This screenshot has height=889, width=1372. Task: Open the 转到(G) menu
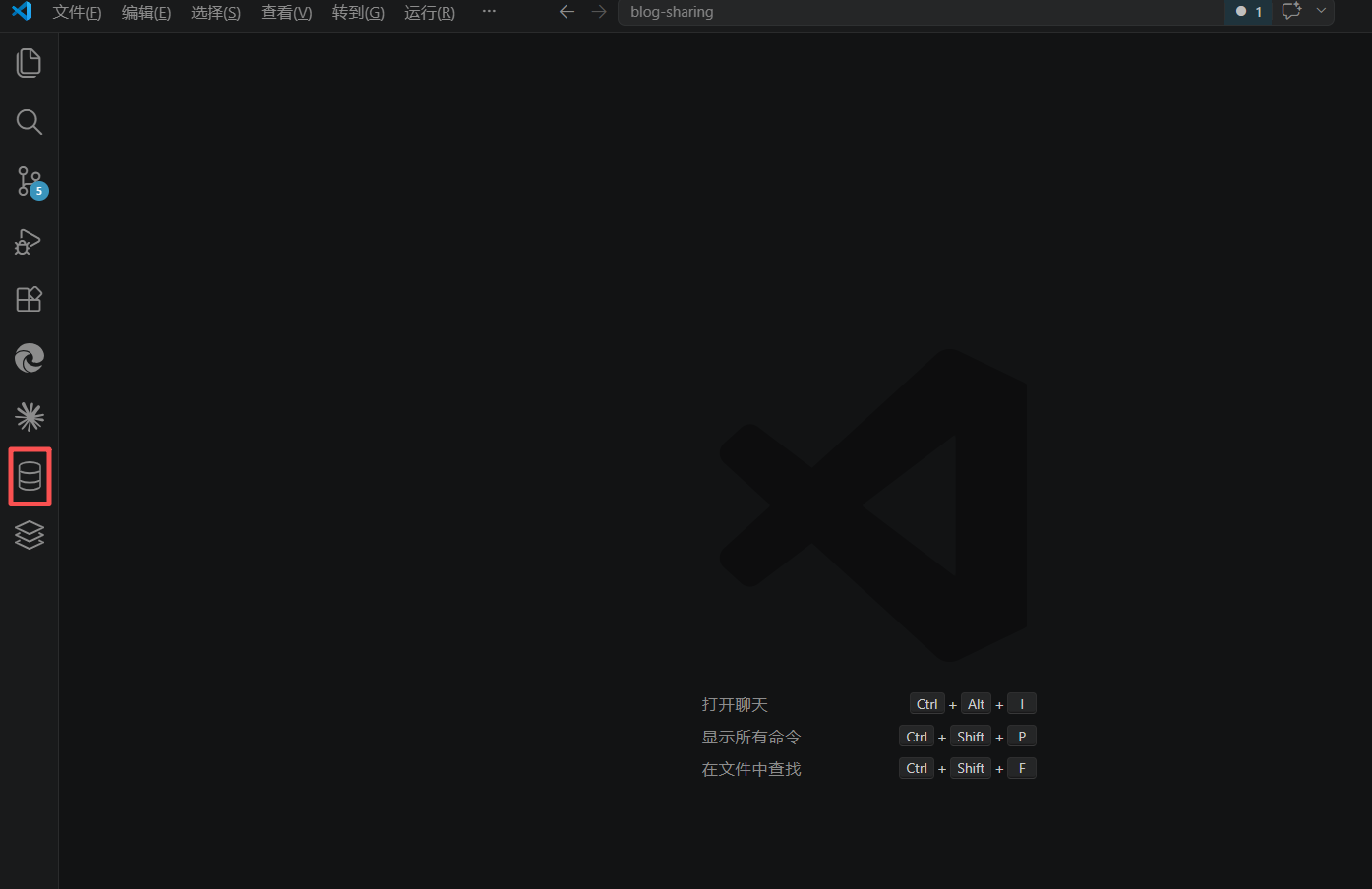358,12
